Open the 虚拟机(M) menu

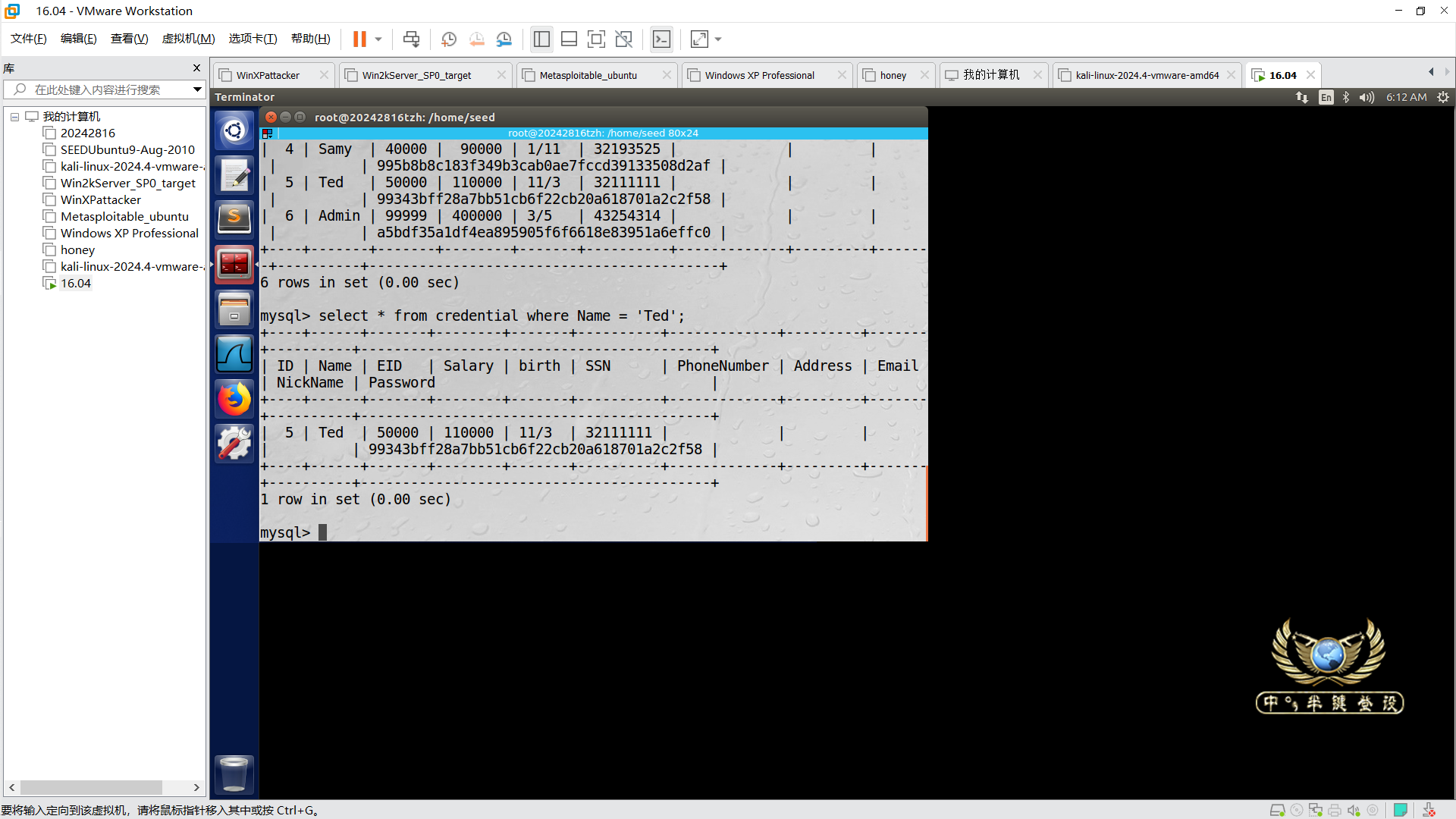point(188,39)
